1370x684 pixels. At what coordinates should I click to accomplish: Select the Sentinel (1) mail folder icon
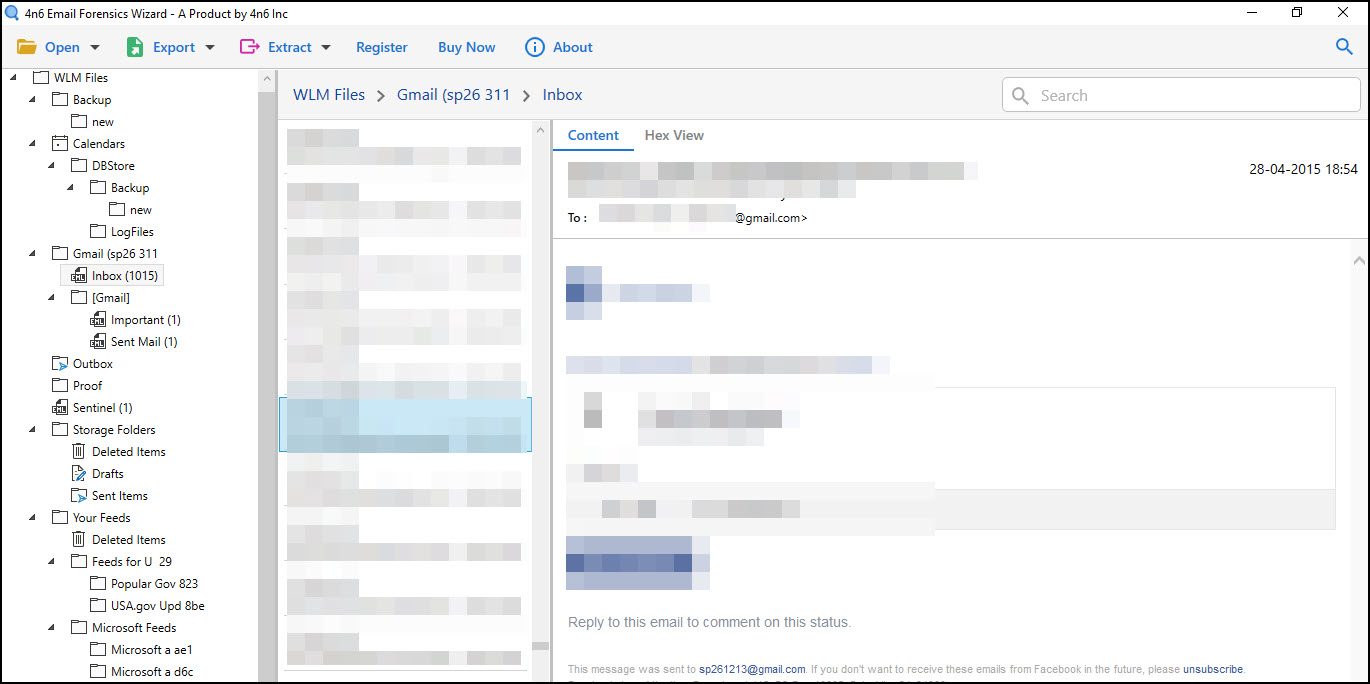[60, 407]
